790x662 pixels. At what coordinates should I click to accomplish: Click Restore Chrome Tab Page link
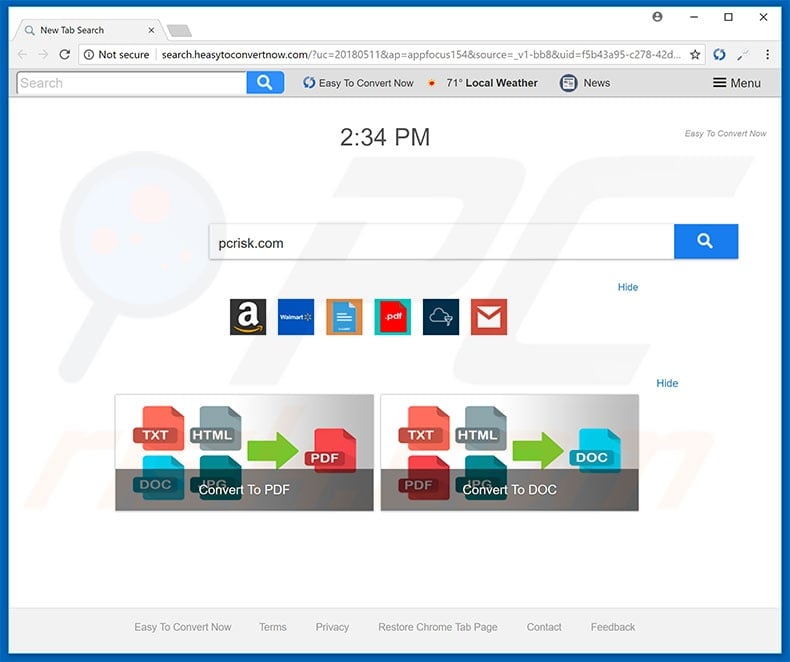tap(438, 627)
